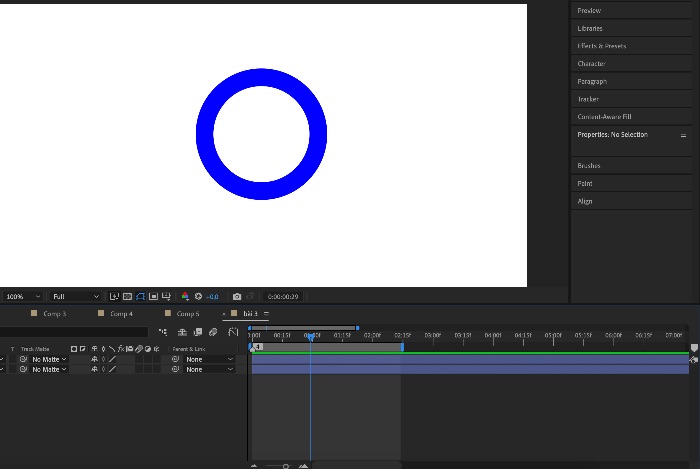Click the Reset Exposure icon
Viewport: 700px width, 469px height.
[198, 296]
